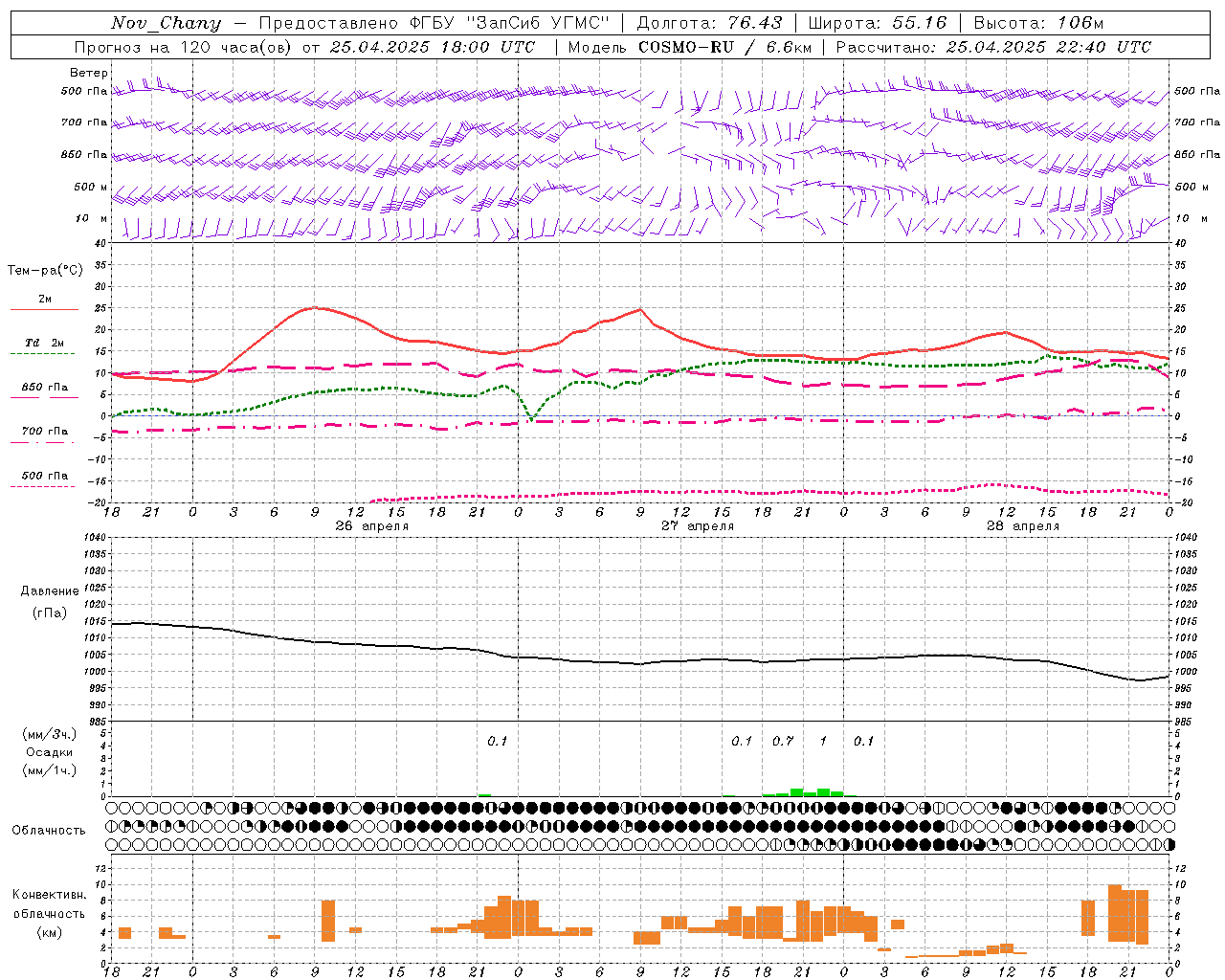The width and height of the screenshot is (1225, 980).
Task: Click the '(км)' unit under convective cloud label
Action: [50, 932]
